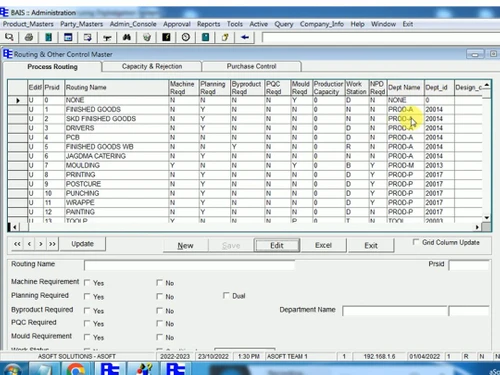
Task: Switch to Purchase Control tab
Action: (x=252, y=66)
